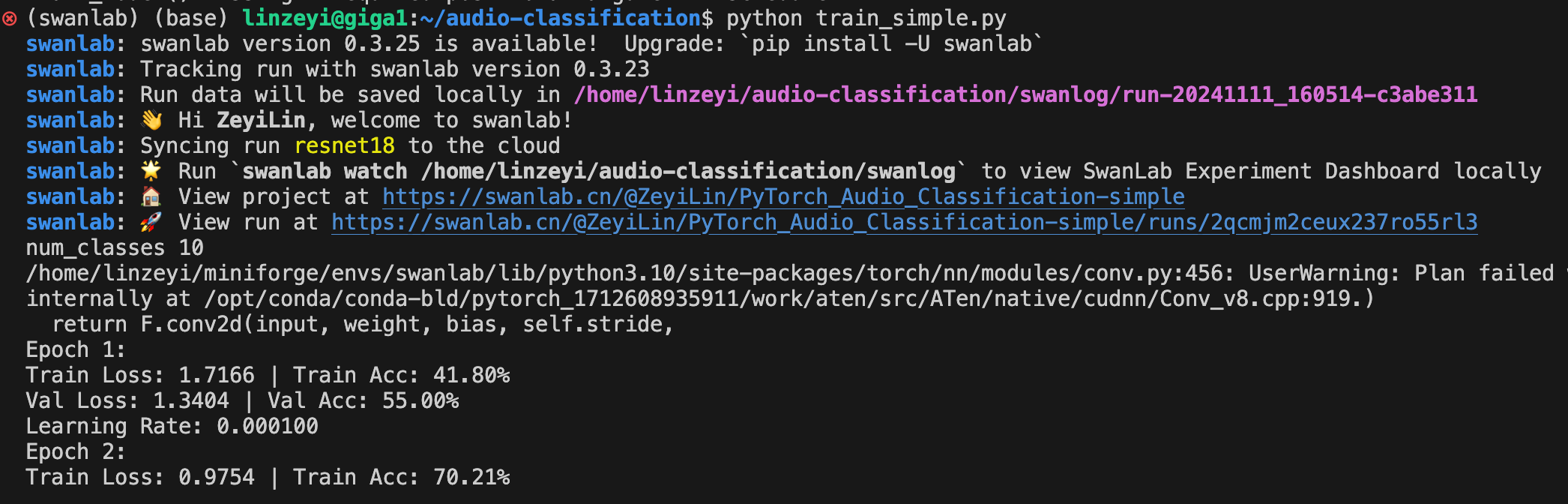The width and height of the screenshot is (1568, 504).
Task: Click the python train_simple.py command
Action: pyautogui.click(x=866, y=18)
